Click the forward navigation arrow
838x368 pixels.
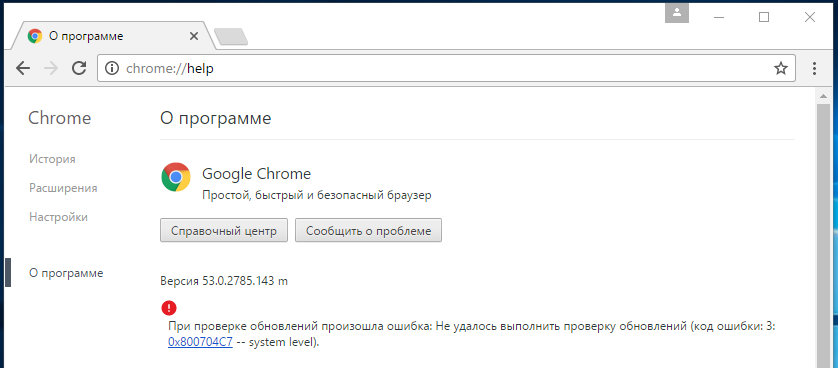coord(51,68)
